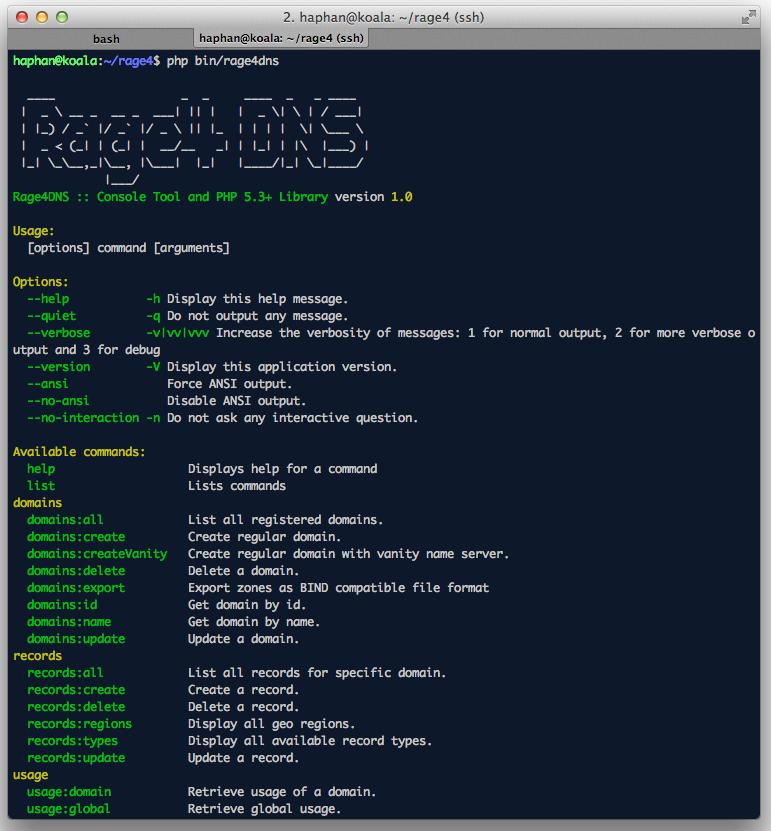Click the 'domains:createVanity' command
Image resolution: width=771 pixels, height=831 pixels.
tap(98, 553)
